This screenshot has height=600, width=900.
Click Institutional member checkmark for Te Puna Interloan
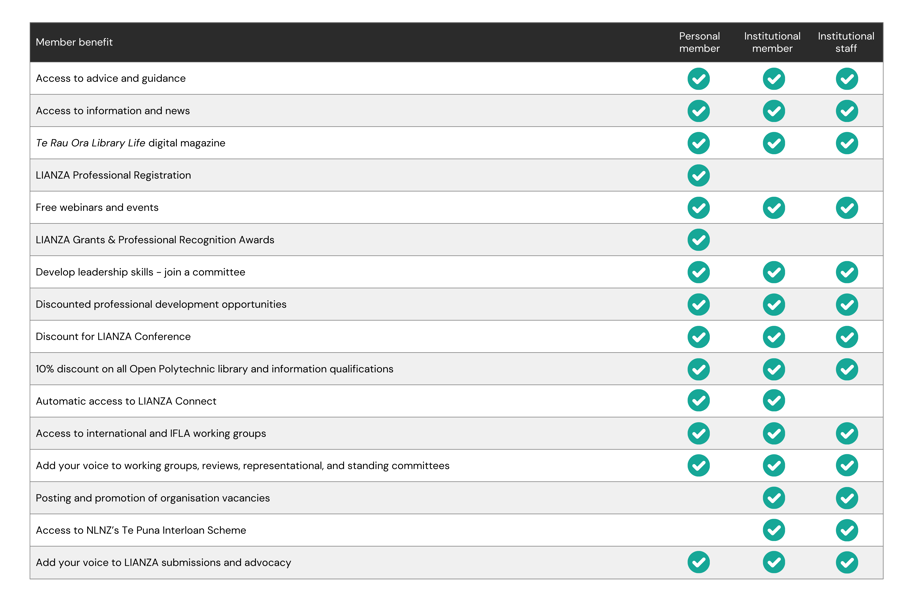click(x=773, y=530)
